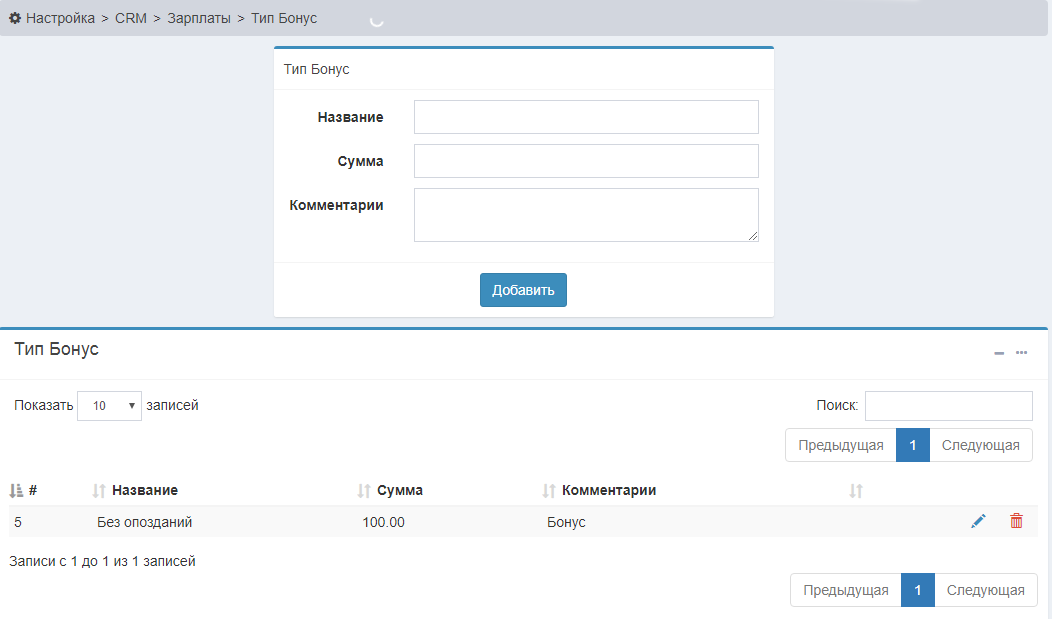
Task: Click the Название input field
Action: pos(586,117)
